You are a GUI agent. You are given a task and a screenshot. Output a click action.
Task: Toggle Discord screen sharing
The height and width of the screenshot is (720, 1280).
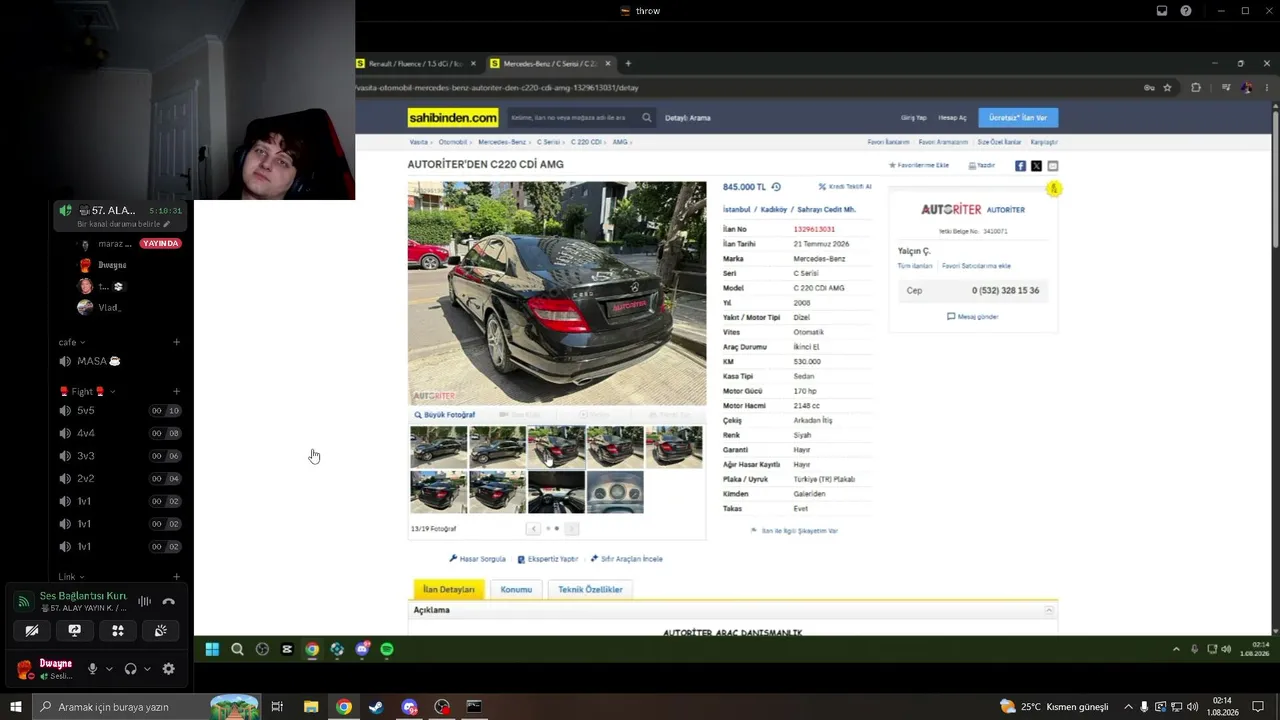point(75,631)
